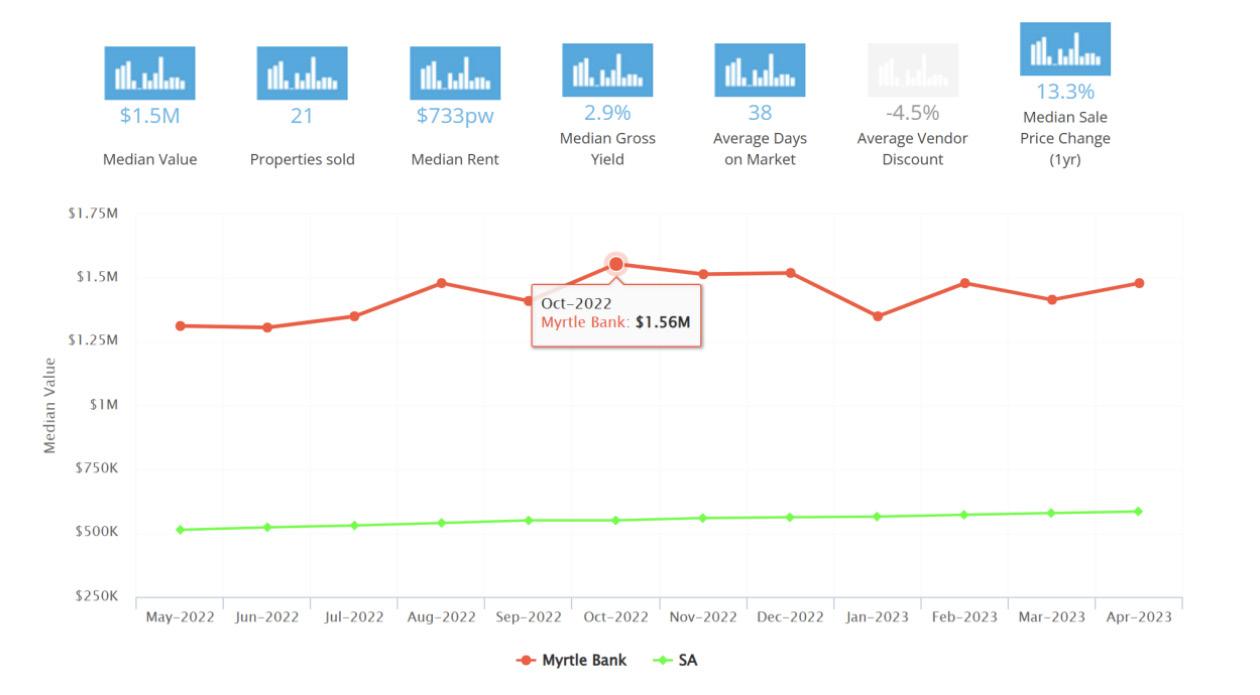Click Myrtle Bank's Jan-2023 data point
Image resolution: width=1260 pixels, height=695 pixels.
pyautogui.click(x=878, y=316)
